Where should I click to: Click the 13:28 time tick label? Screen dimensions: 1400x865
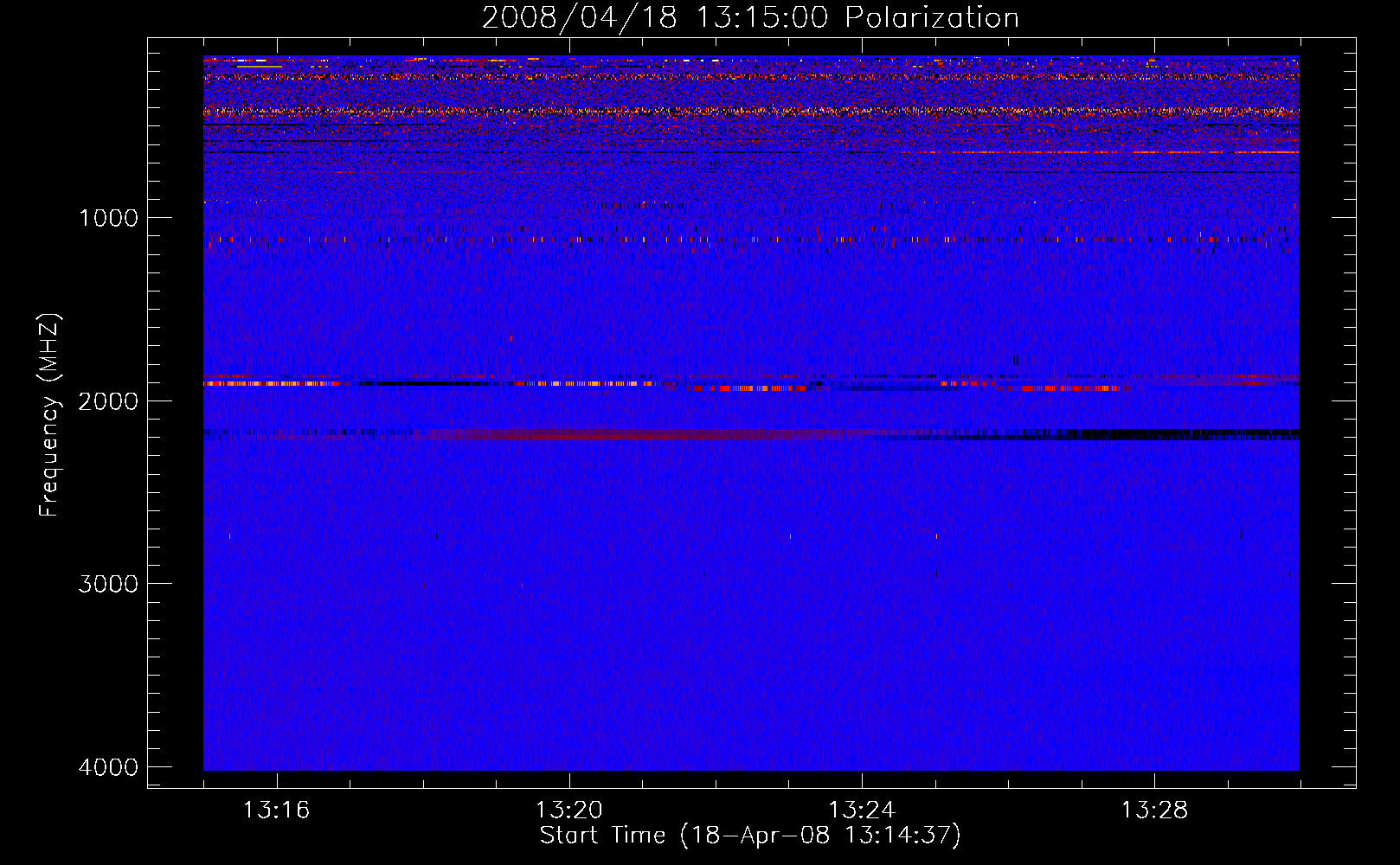coord(1154,811)
